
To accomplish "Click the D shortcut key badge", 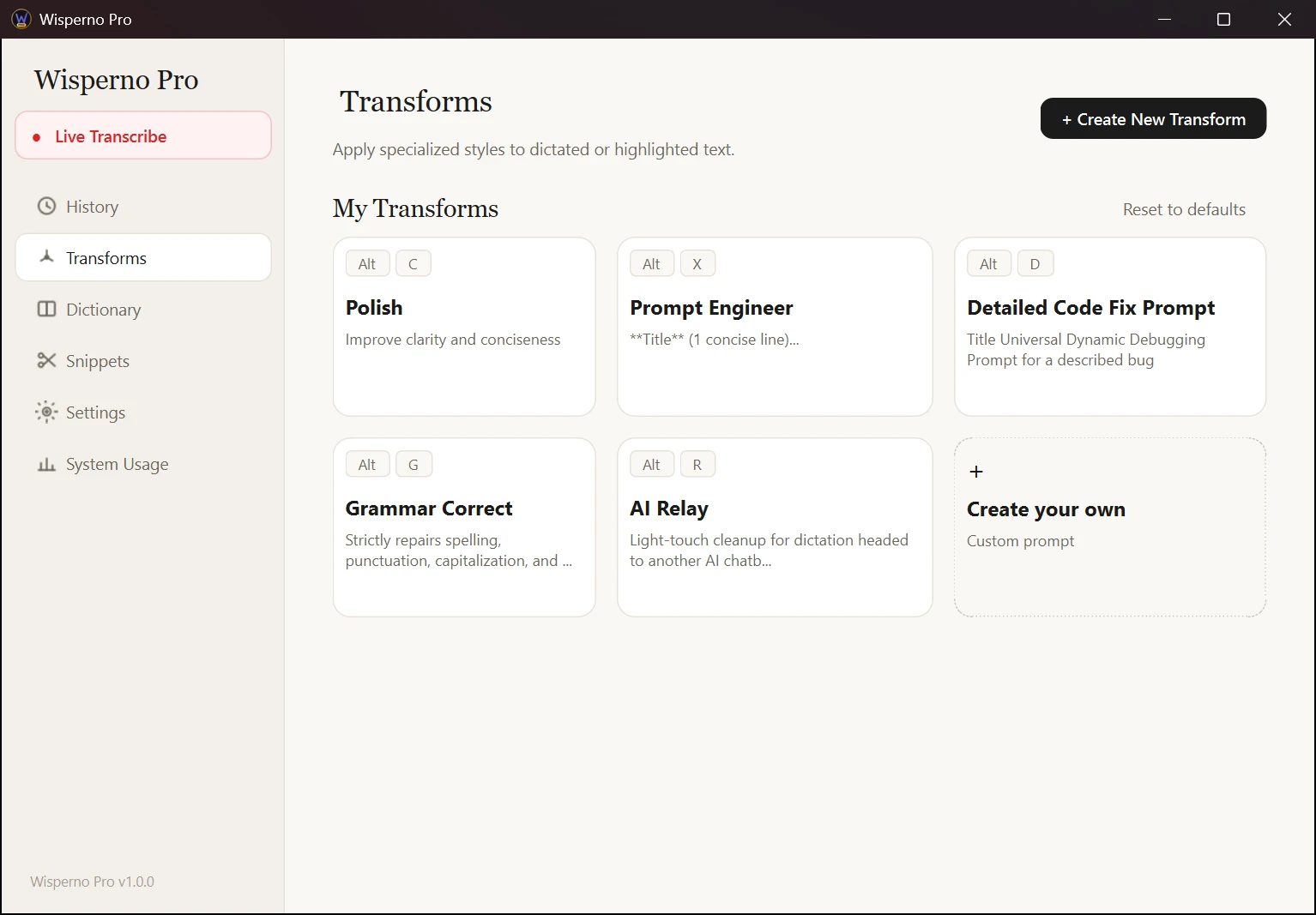I will [x=1035, y=263].
